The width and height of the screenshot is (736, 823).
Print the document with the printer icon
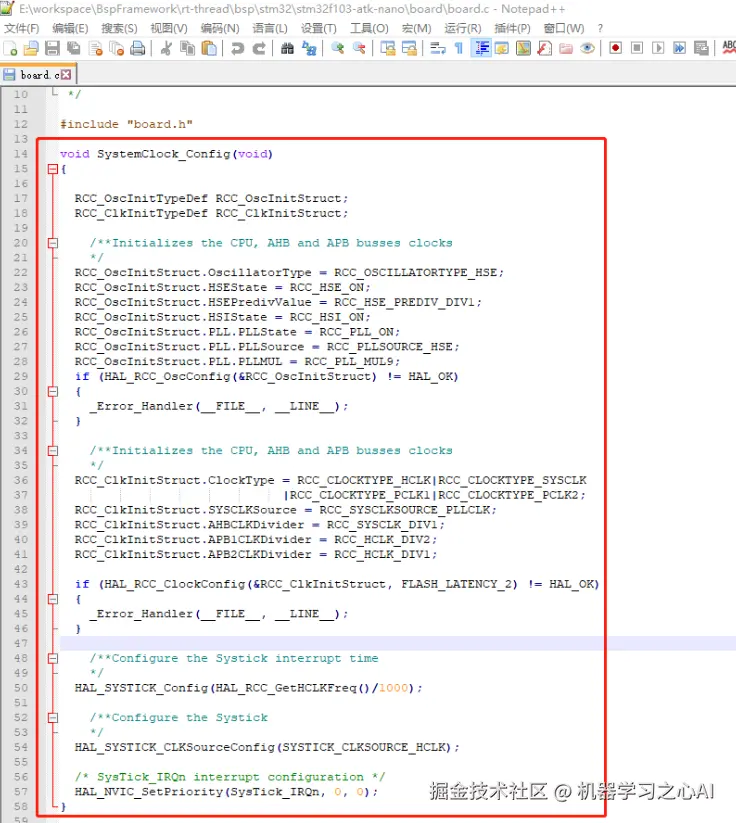[138, 48]
